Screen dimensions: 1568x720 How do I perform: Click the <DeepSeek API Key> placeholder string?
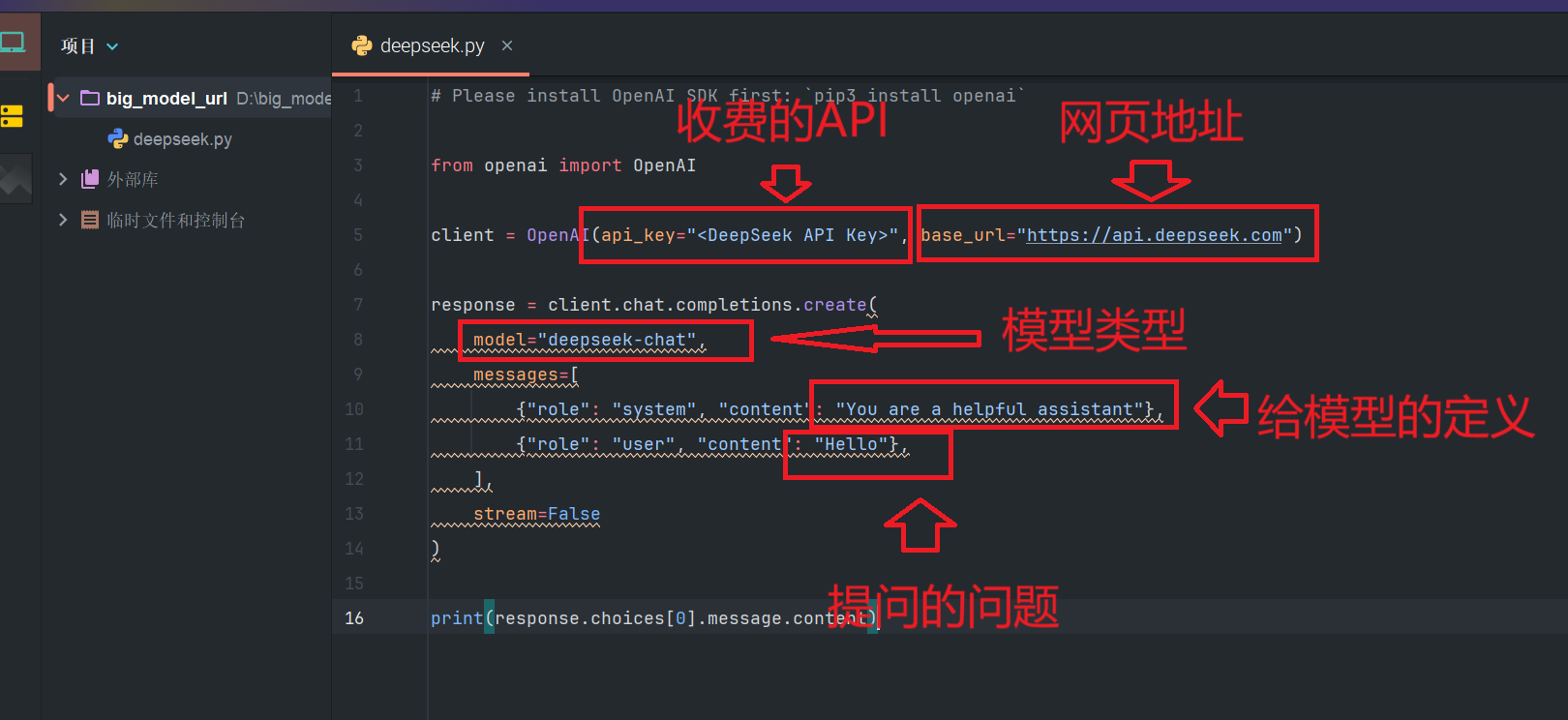[793, 235]
